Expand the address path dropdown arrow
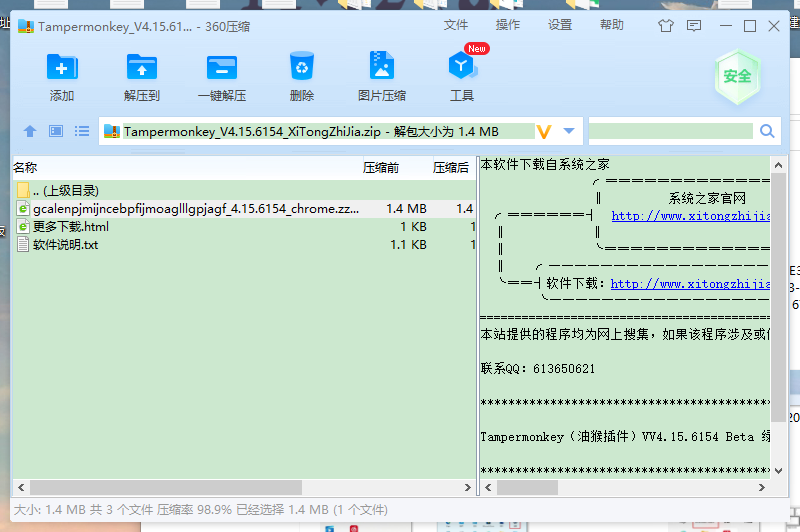The image size is (800, 532). coord(569,131)
